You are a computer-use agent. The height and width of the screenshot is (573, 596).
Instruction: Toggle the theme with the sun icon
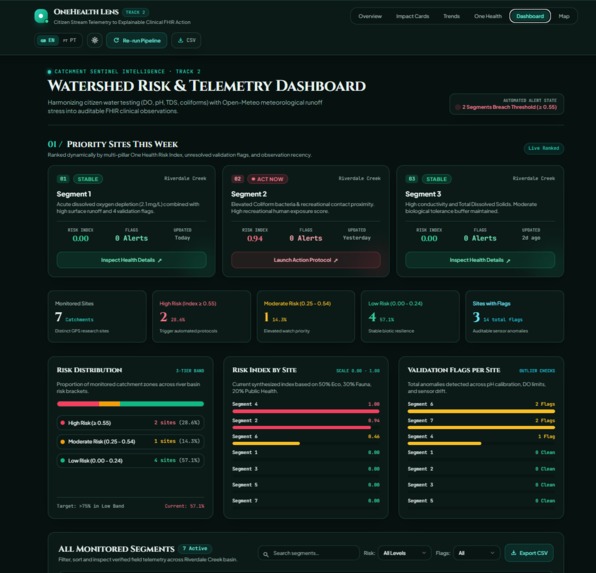(95, 40)
